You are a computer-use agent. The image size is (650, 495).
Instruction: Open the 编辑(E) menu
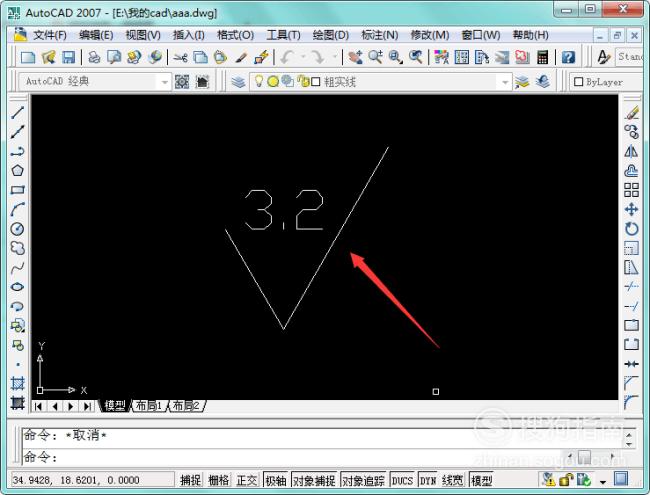pyautogui.click(x=96, y=35)
